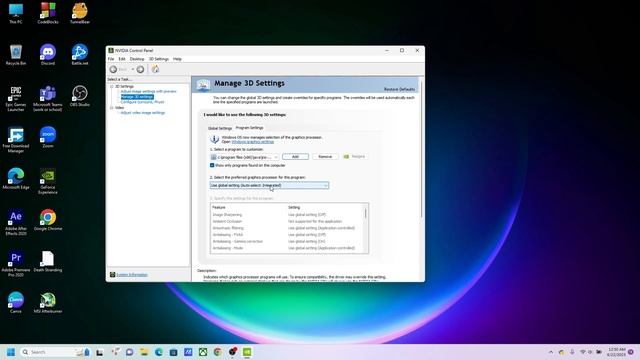Open TunnelBear desktop icon
Image resolution: width=640 pixels, height=360 pixels.
click(80, 13)
